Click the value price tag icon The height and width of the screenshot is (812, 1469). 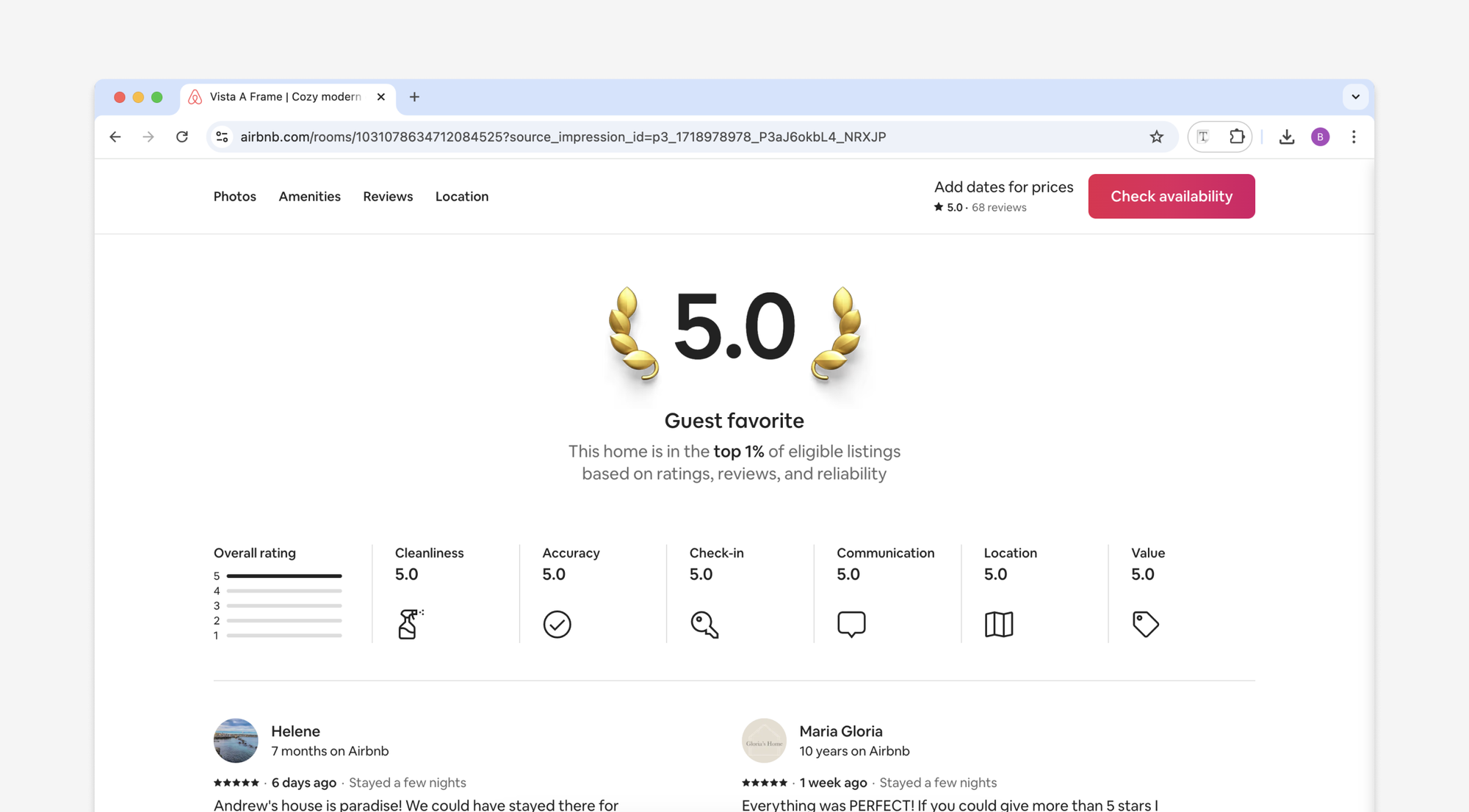(x=1147, y=625)
